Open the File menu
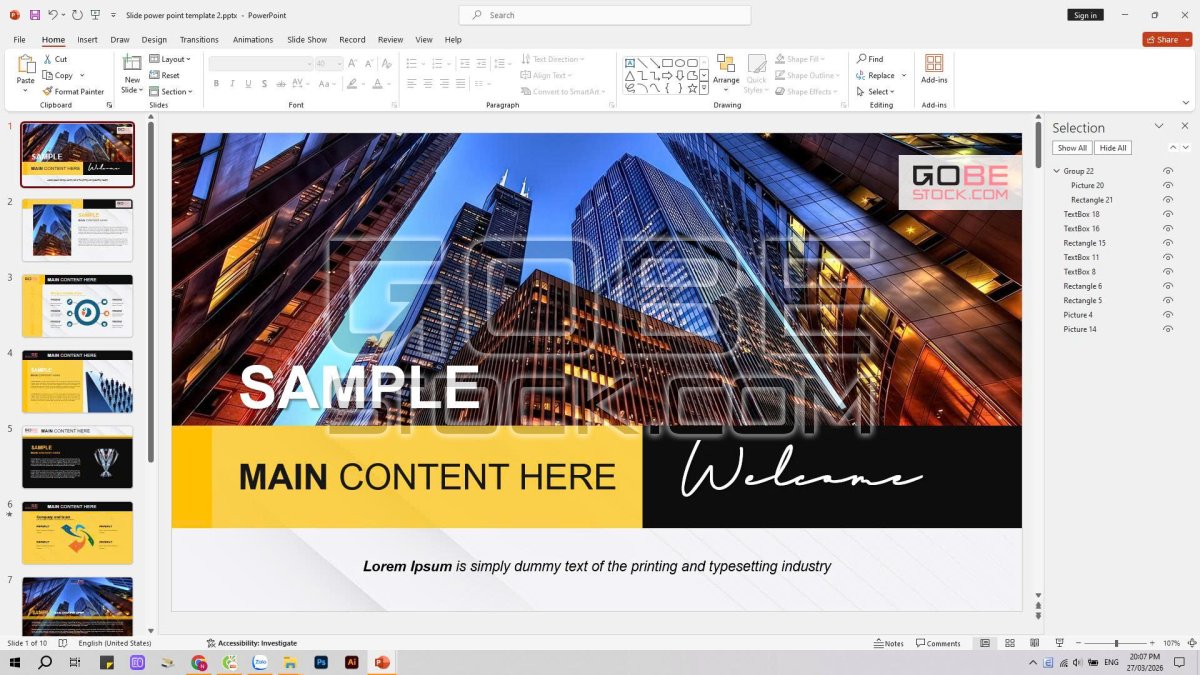The height and width of the screenshot is (675, 1200). click(x=19, y=39)
